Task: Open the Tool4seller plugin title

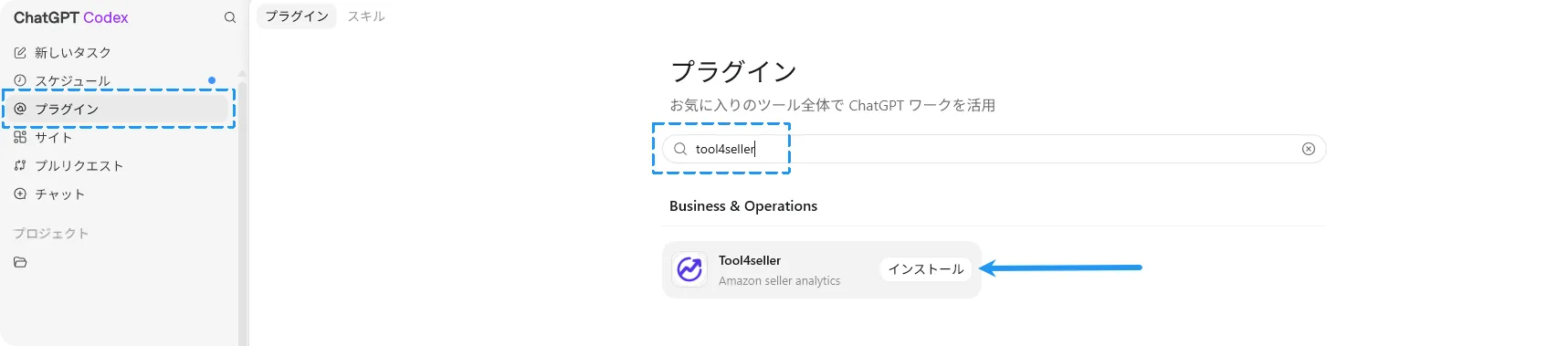Action: pos(750,260)
